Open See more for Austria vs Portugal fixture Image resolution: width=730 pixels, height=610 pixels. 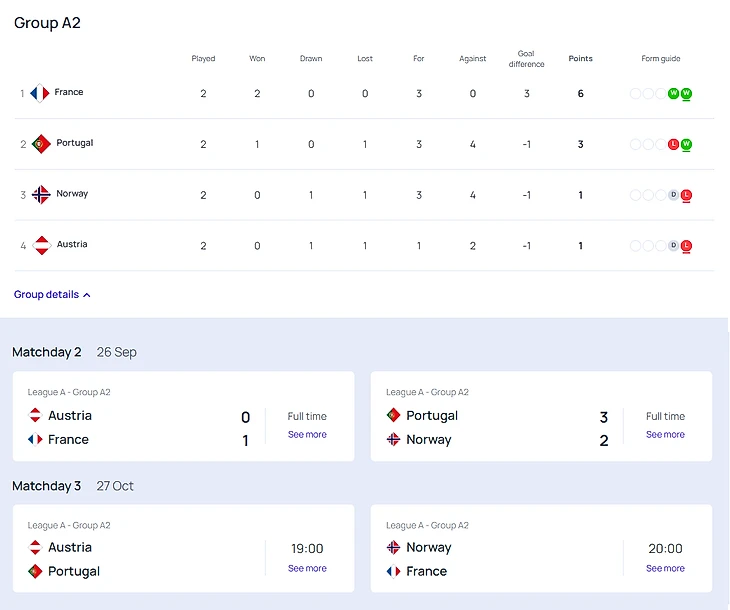coord(307,568)
